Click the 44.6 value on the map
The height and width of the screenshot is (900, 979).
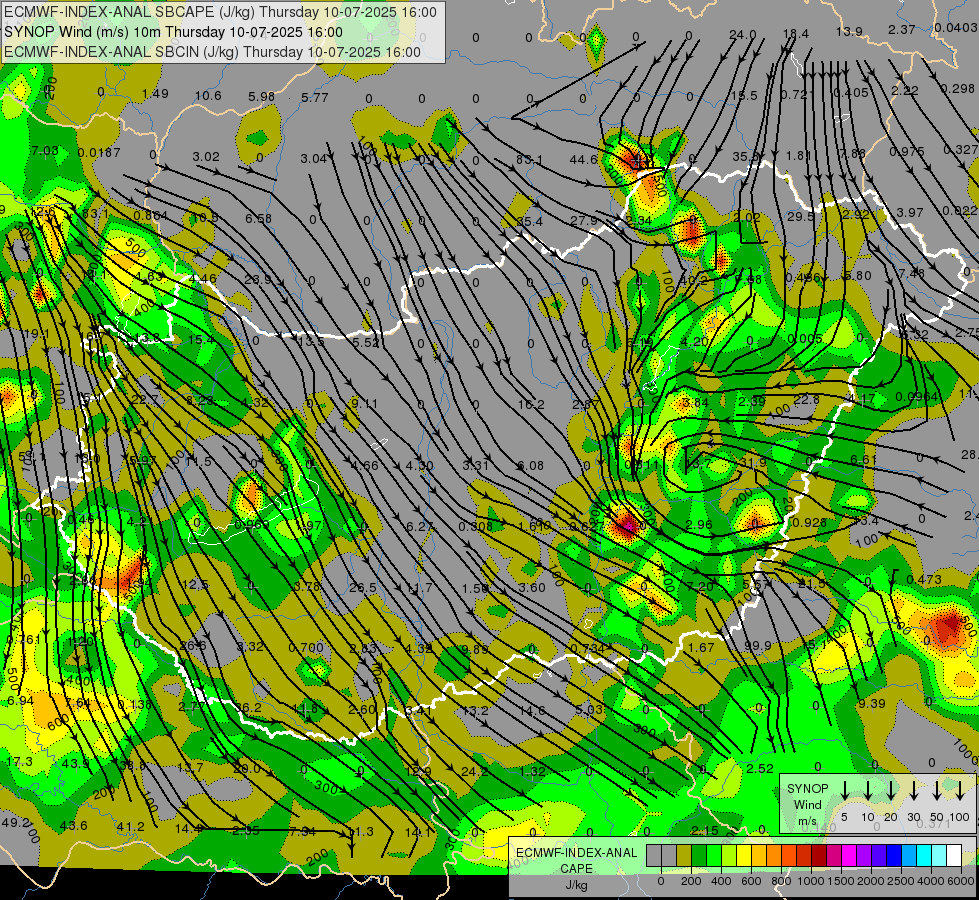coord(583,159)
